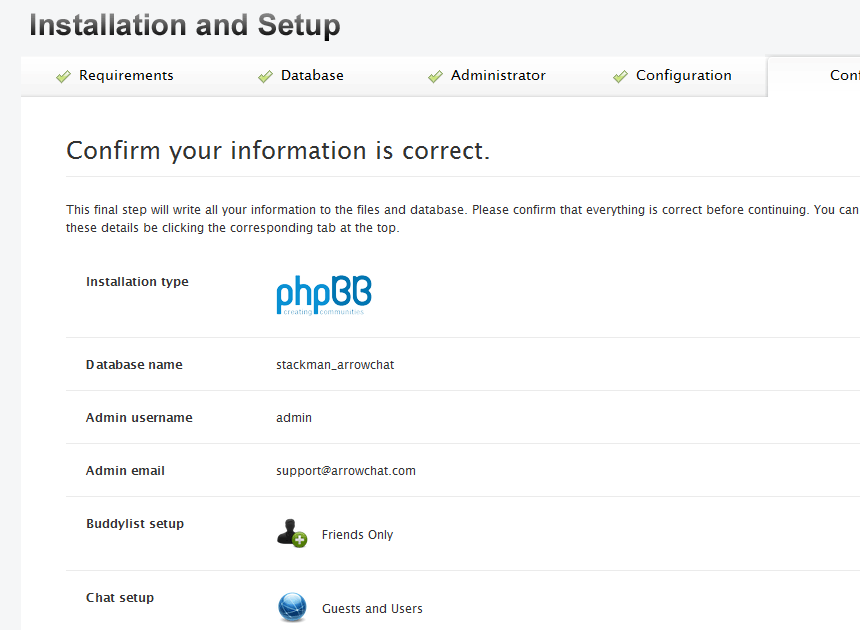
Task: Click the green checkmark beside Requirements
Action: [x=63, y=76]
